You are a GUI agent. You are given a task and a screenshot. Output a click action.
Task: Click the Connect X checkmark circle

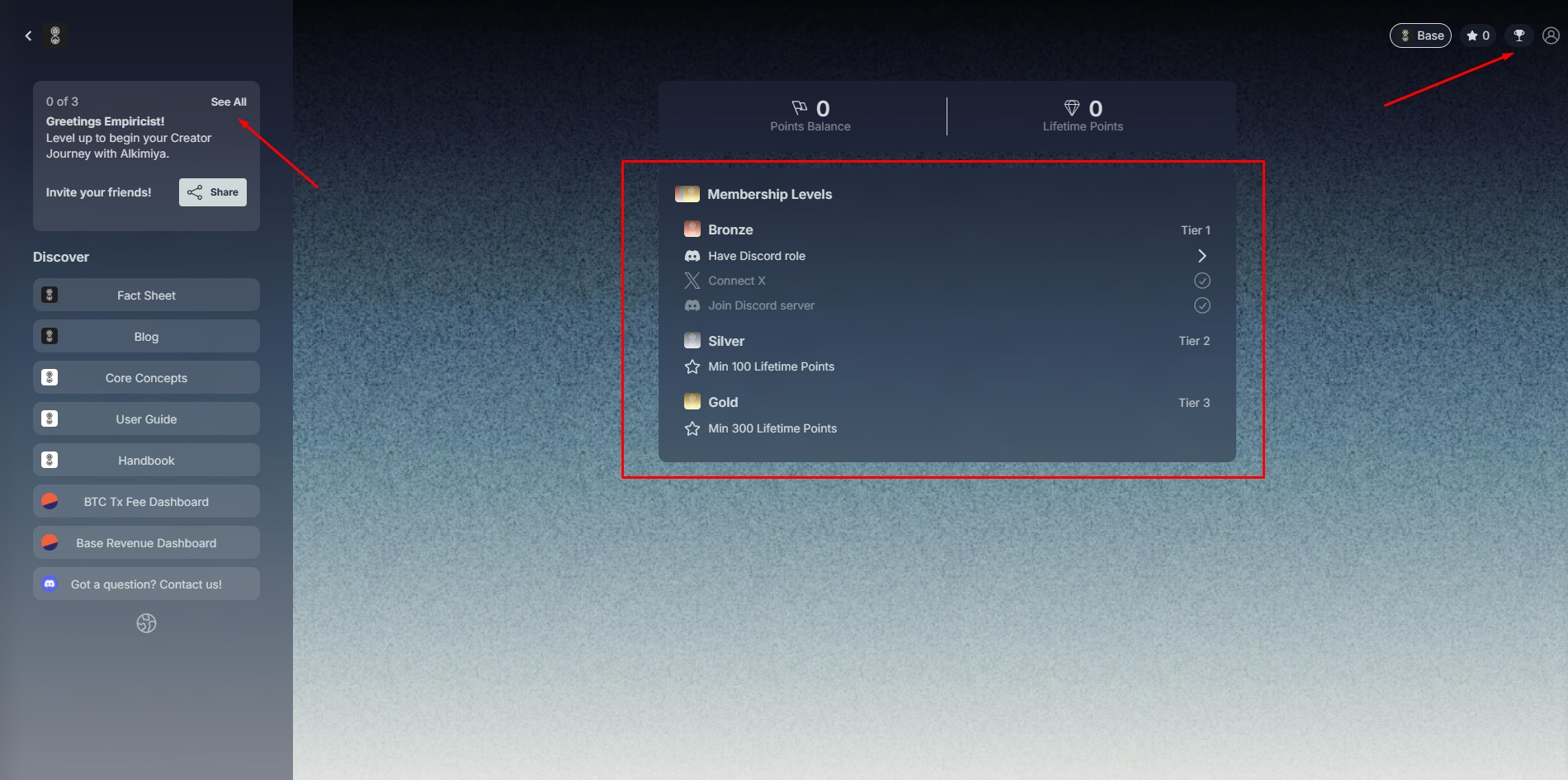click(x=1202, y=281)
